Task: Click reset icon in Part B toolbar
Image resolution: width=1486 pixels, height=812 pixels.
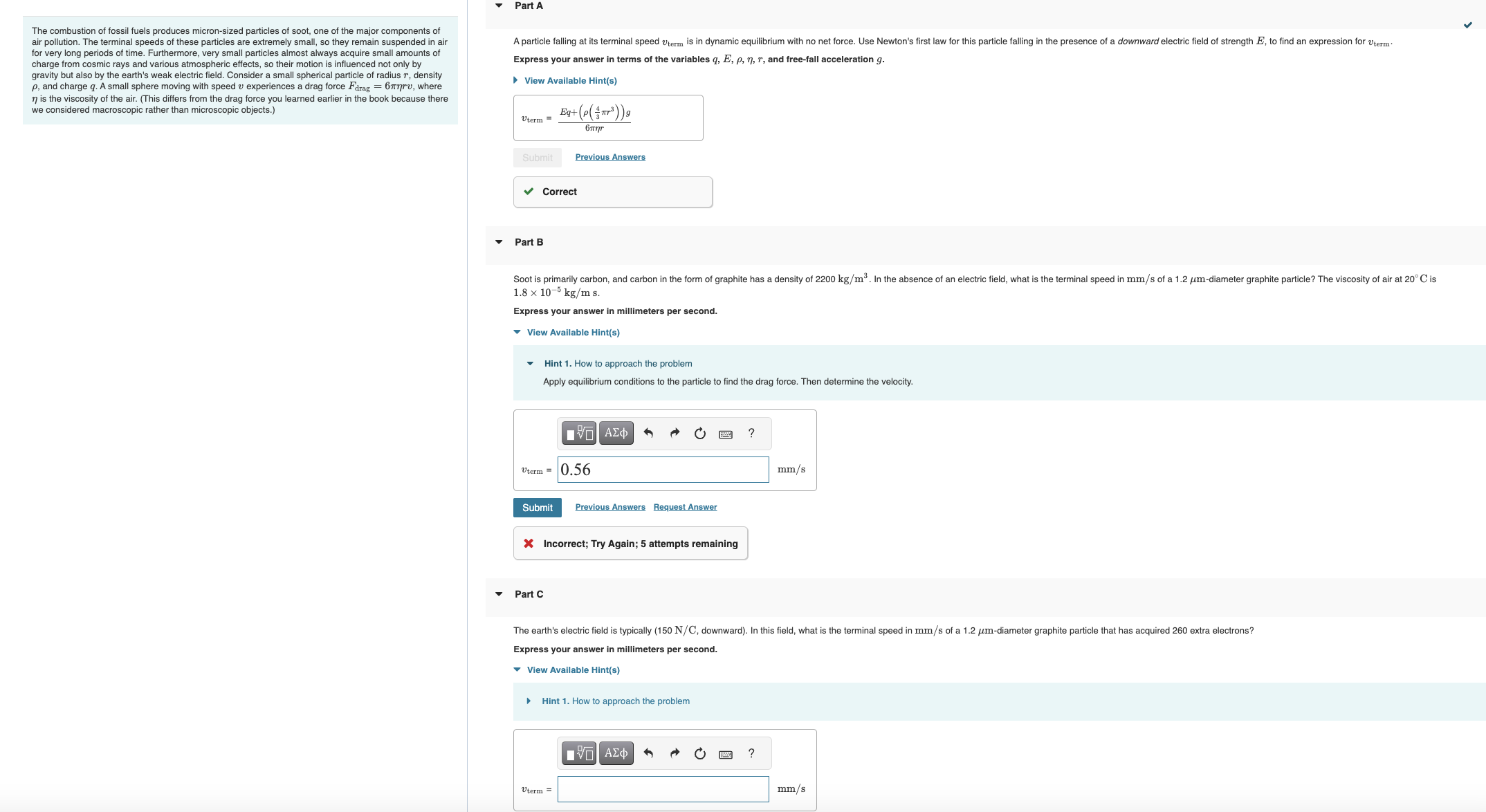Action: [x=700, y=433]
